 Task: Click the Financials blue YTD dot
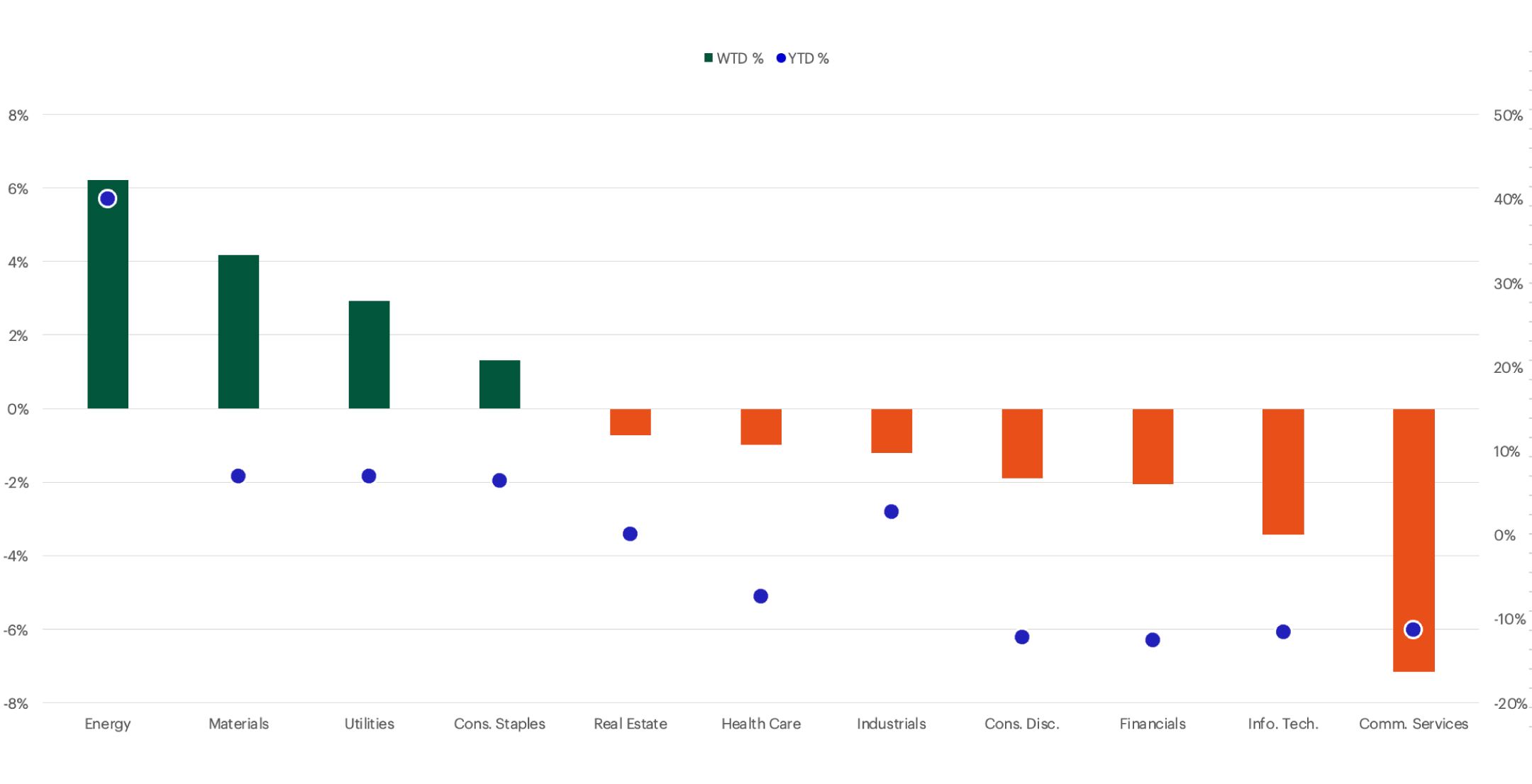(1152, 640)
